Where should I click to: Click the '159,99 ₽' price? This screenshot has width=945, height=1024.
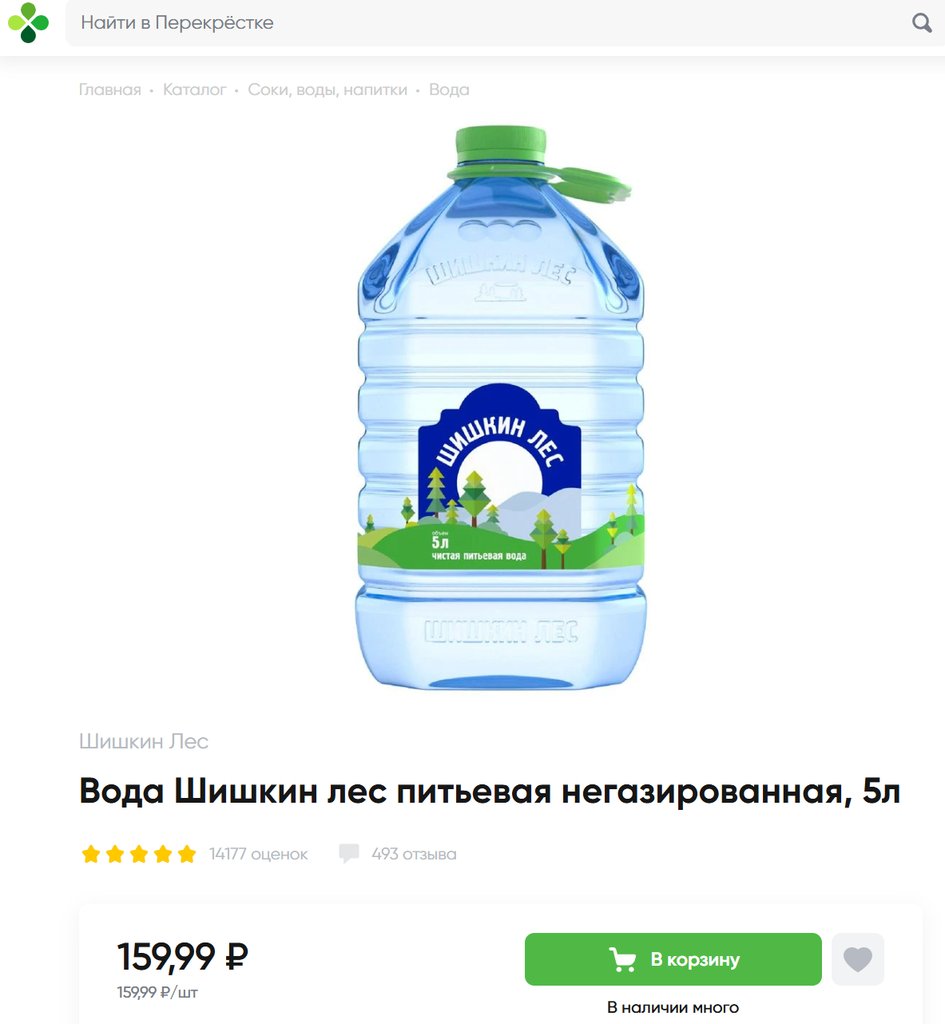click(183, 957)
